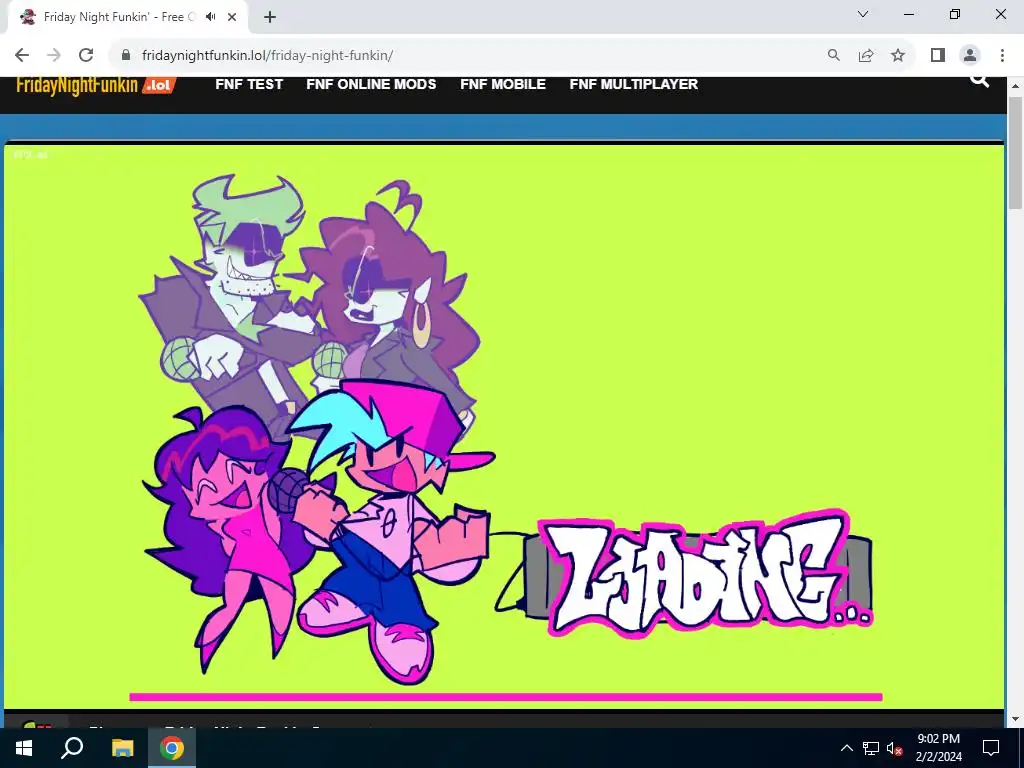
Task: Click the page vertical scrollbar thumb
Action: point(1015,153)
